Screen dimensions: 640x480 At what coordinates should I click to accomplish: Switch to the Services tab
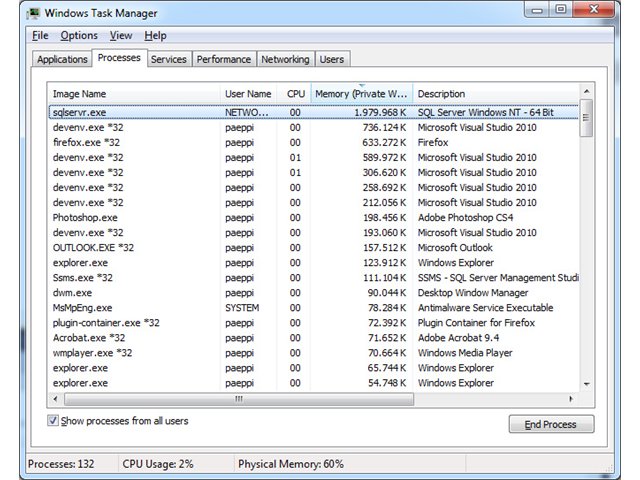(169, 60)
